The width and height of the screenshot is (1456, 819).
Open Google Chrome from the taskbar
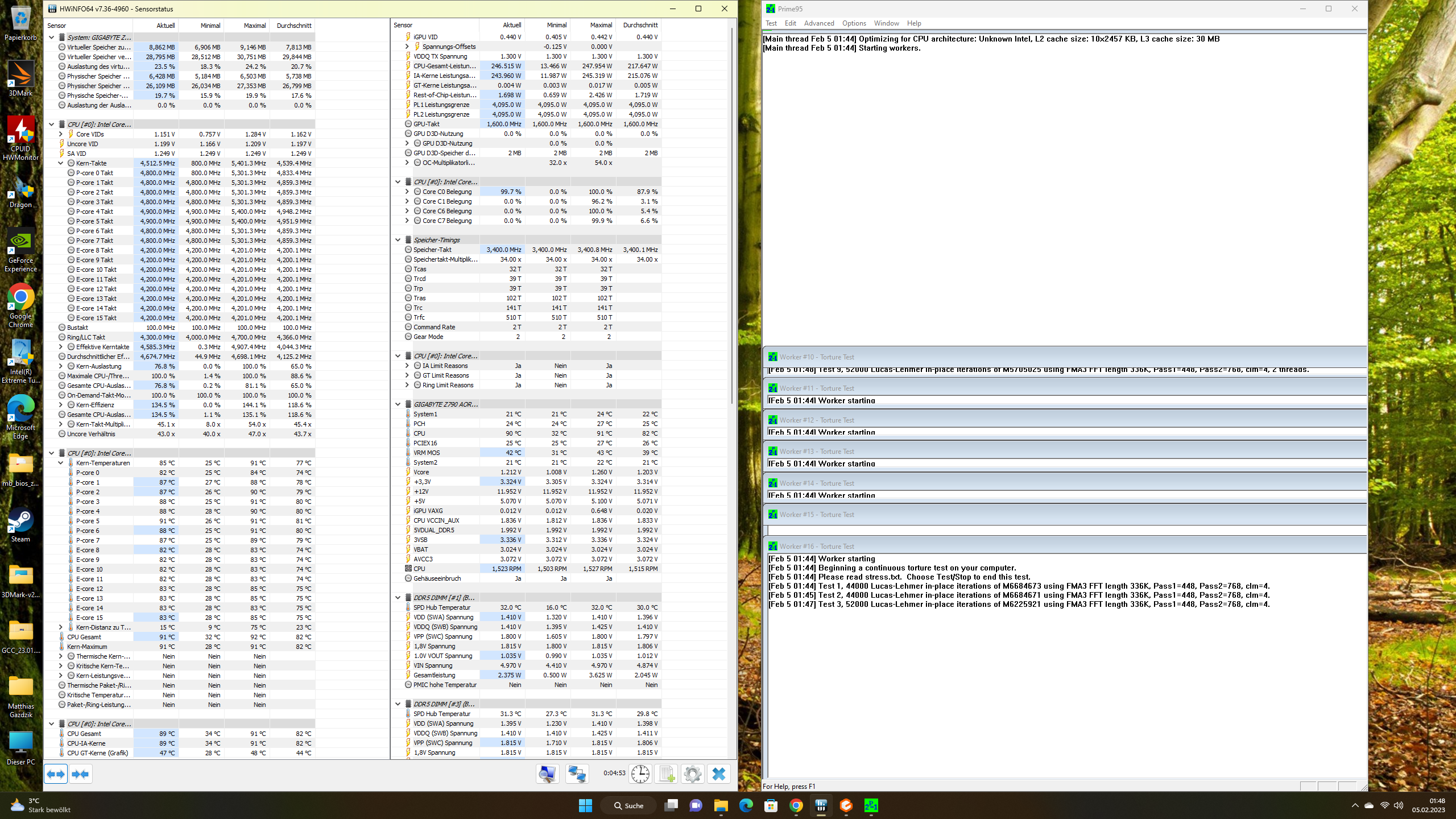tap(796, 805)
